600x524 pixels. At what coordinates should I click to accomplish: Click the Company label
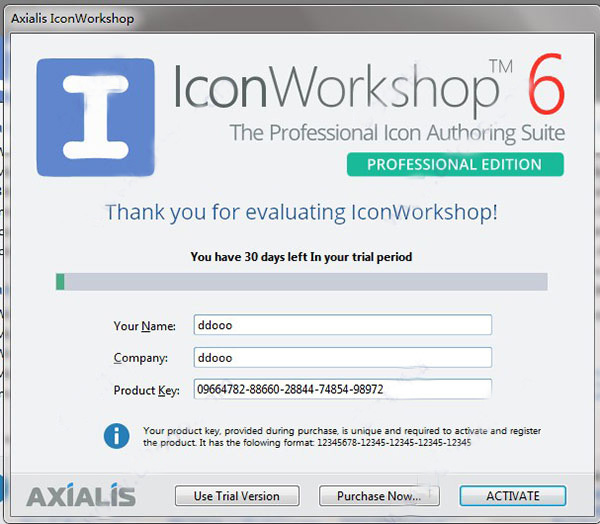click(140, 357)
